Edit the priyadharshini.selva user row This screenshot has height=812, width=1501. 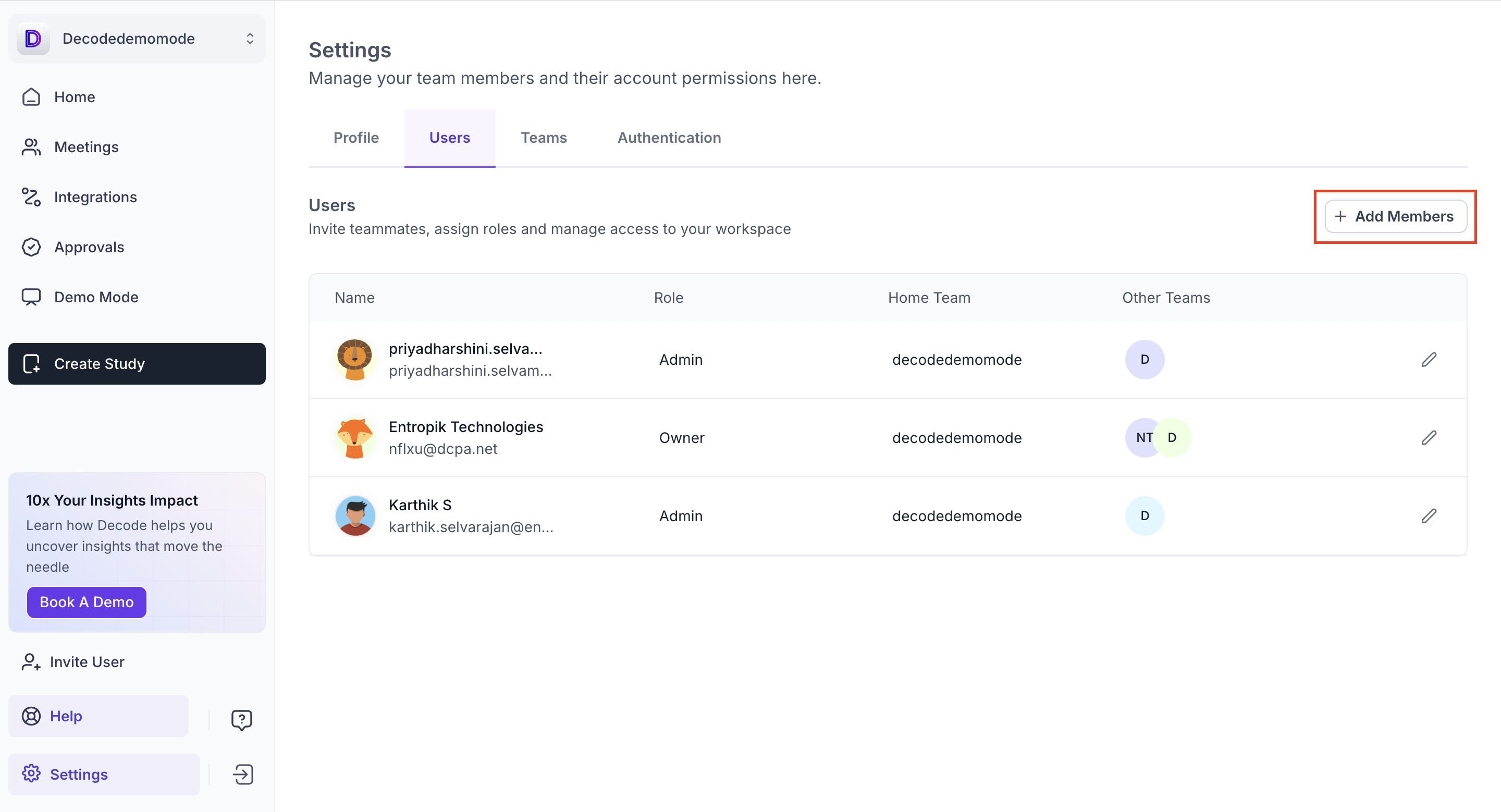pos(1428,360)
